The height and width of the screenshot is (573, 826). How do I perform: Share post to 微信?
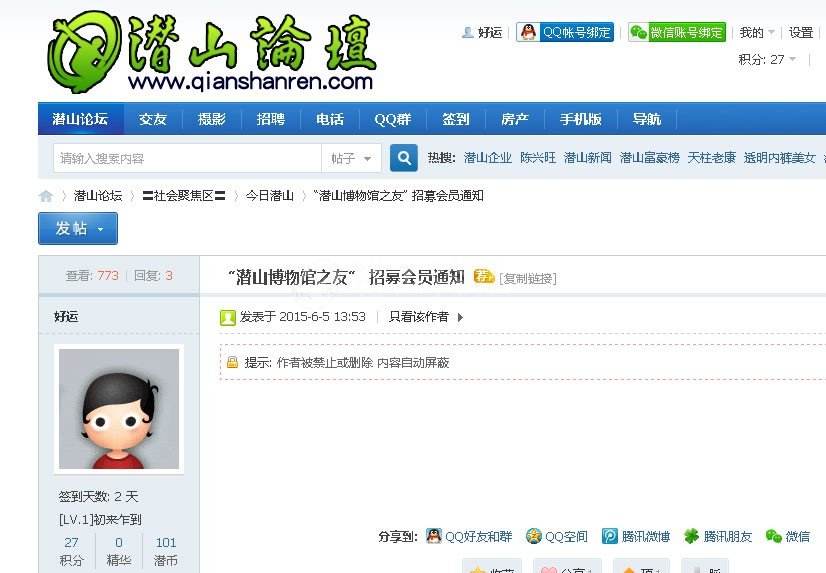point(788,537)
